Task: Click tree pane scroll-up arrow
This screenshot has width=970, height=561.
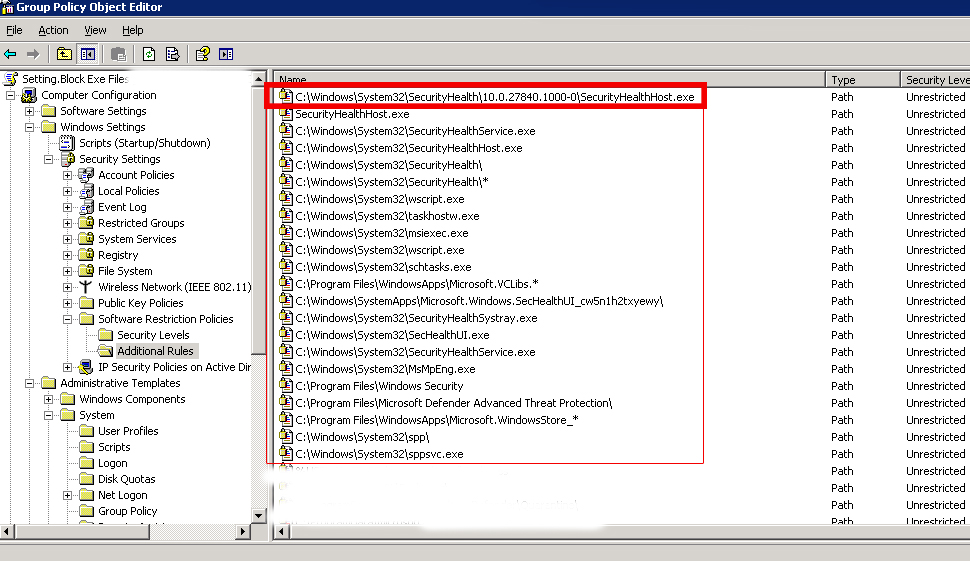Action: [259, 79]
